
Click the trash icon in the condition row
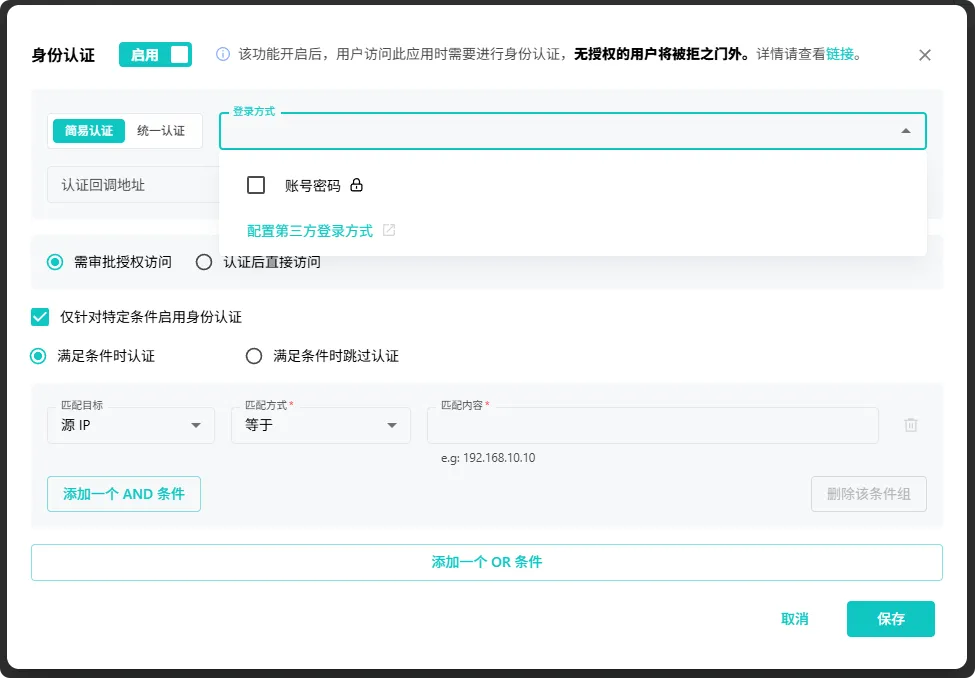(910, 425)
